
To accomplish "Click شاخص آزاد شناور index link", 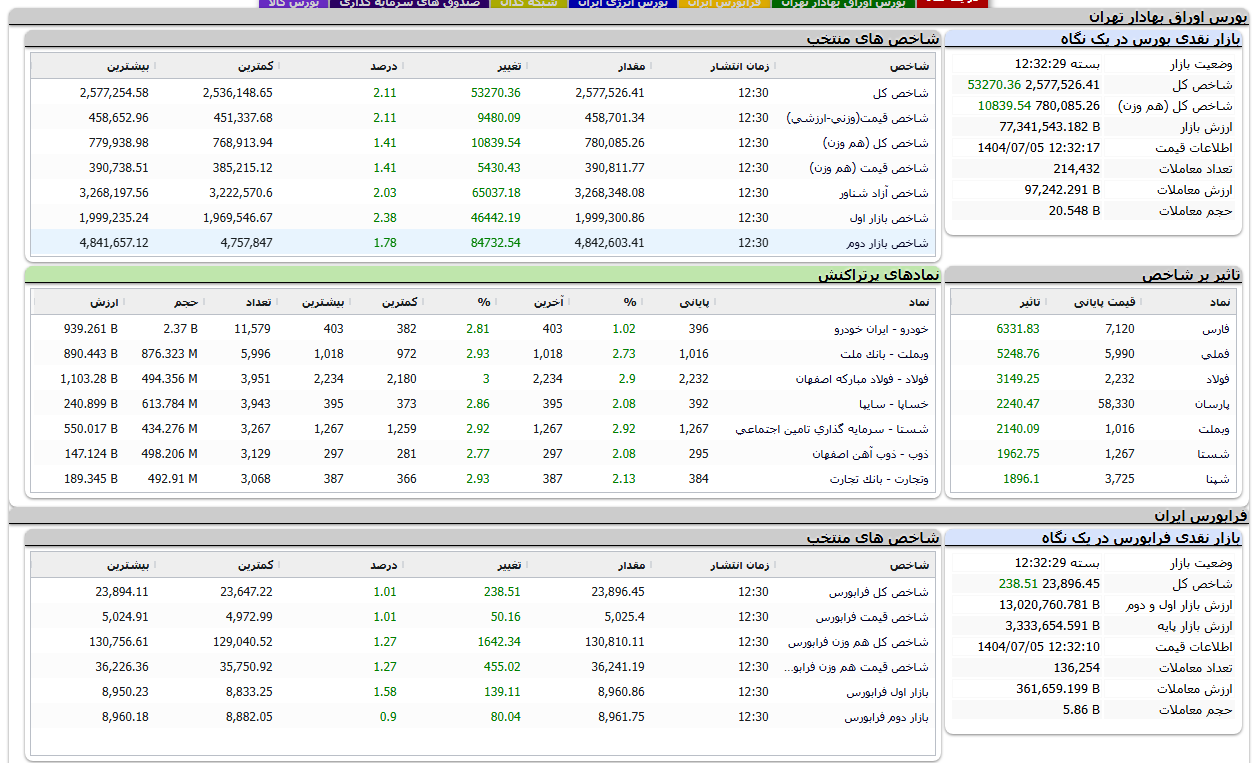I will 883,193.
